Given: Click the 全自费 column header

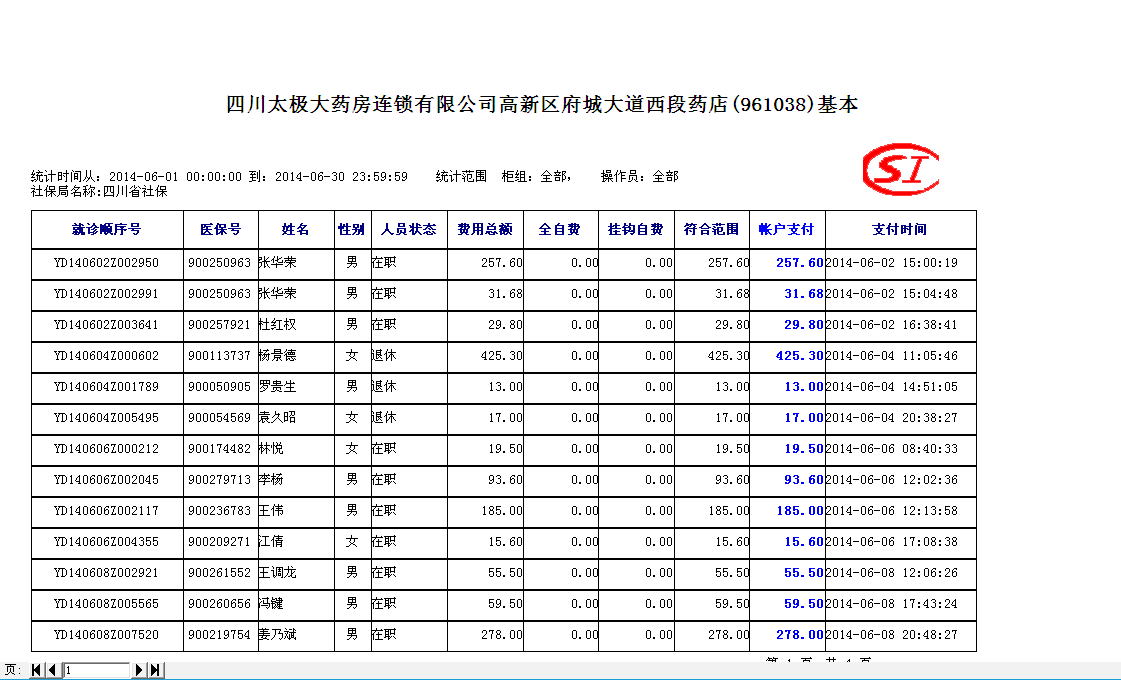Looking at the screenshot, I should (x=560, y=230).
